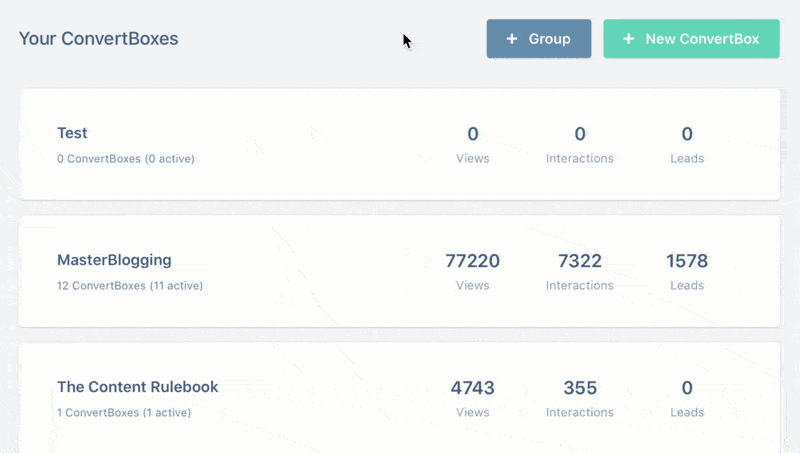The image size is (800, 453).
Task: Select MasterBlogging's 1578 Leads stat
Action: coord(687,262)
